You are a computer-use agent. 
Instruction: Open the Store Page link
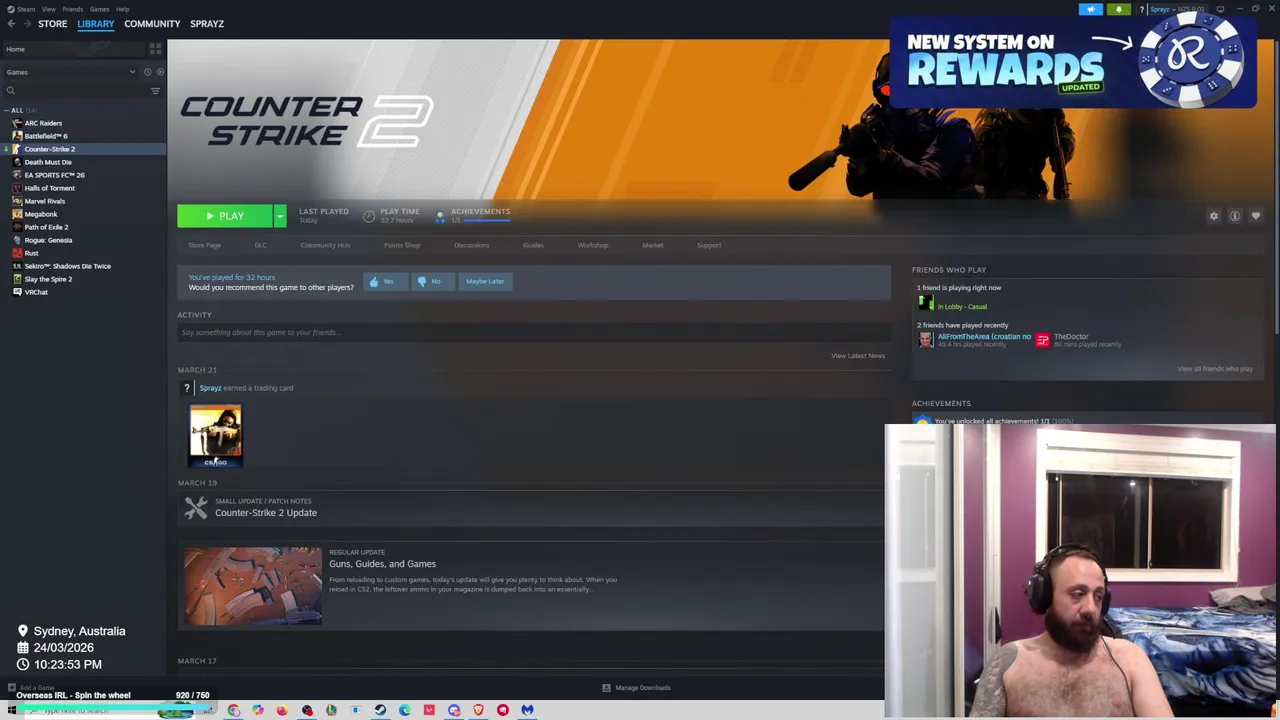(x=205, y=245)
